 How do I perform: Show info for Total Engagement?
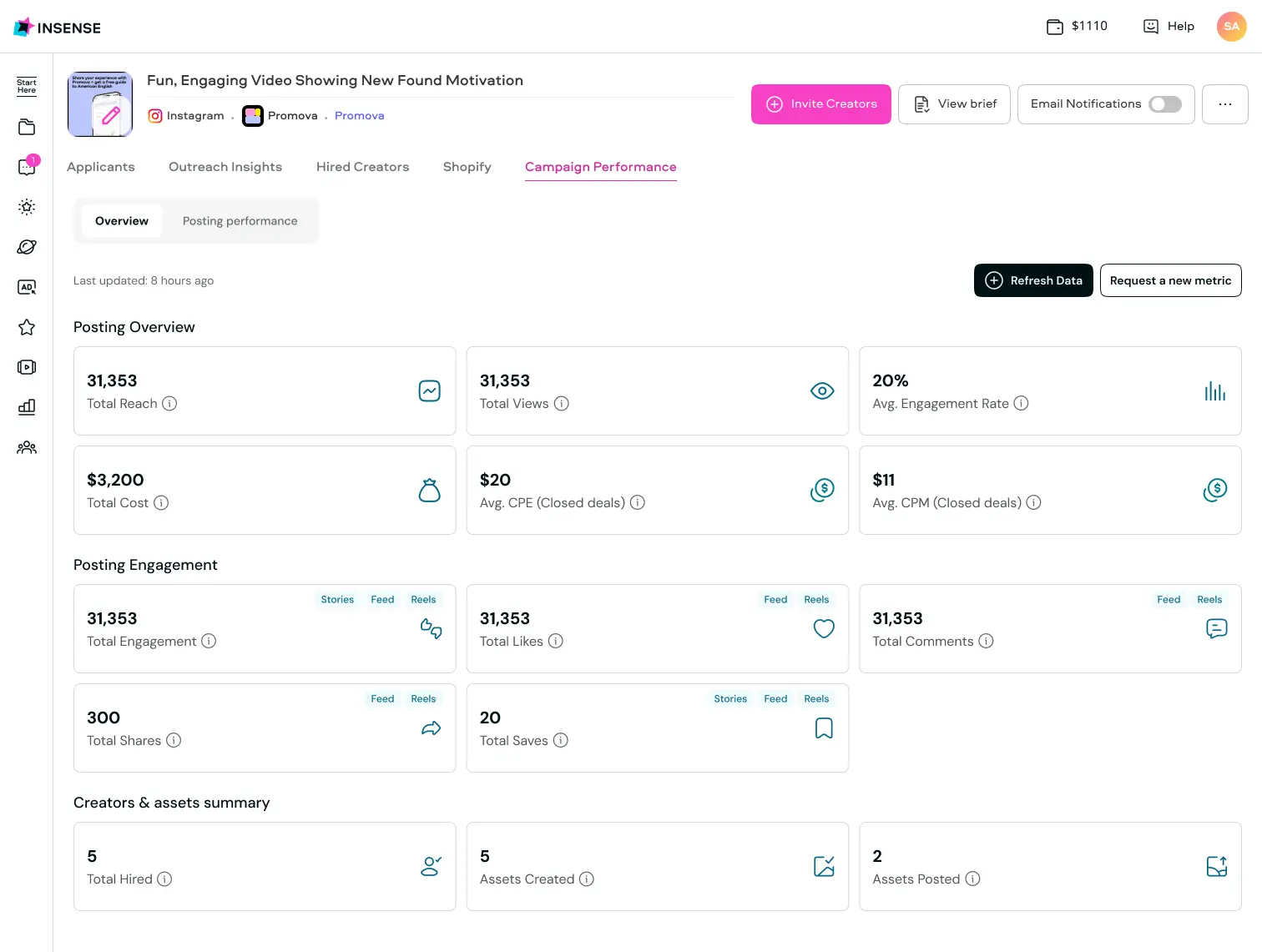click(209, 642)
